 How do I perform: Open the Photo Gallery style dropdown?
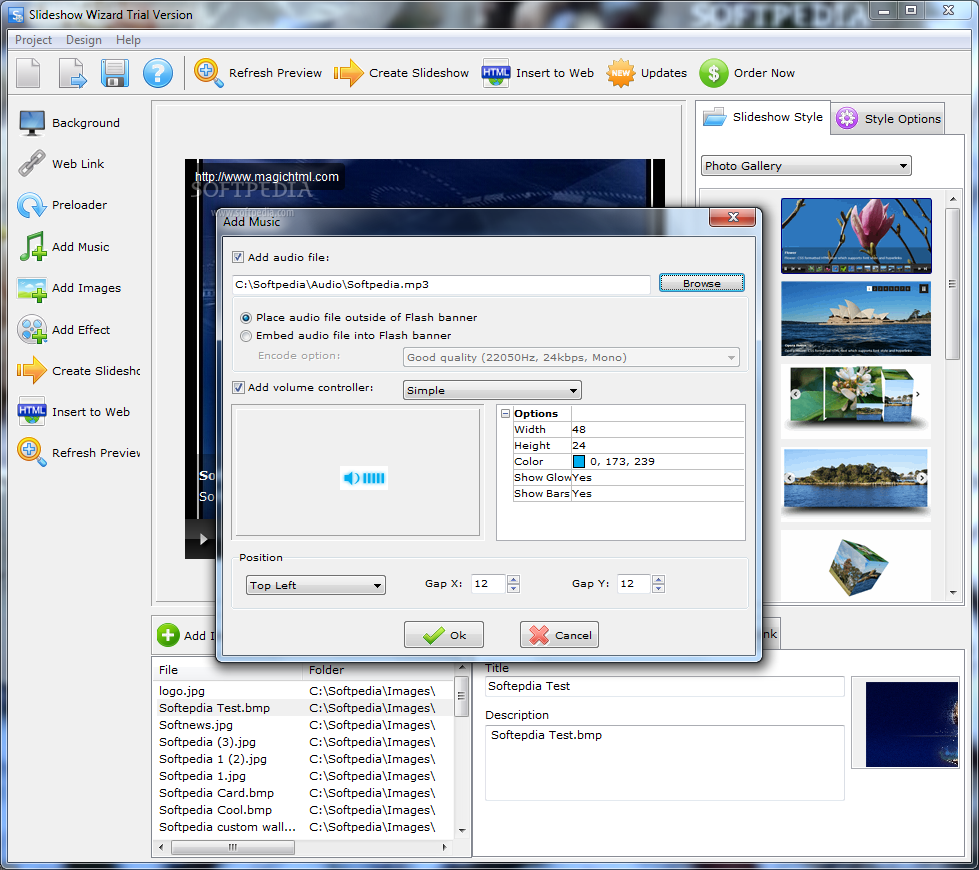coord(806,166)
